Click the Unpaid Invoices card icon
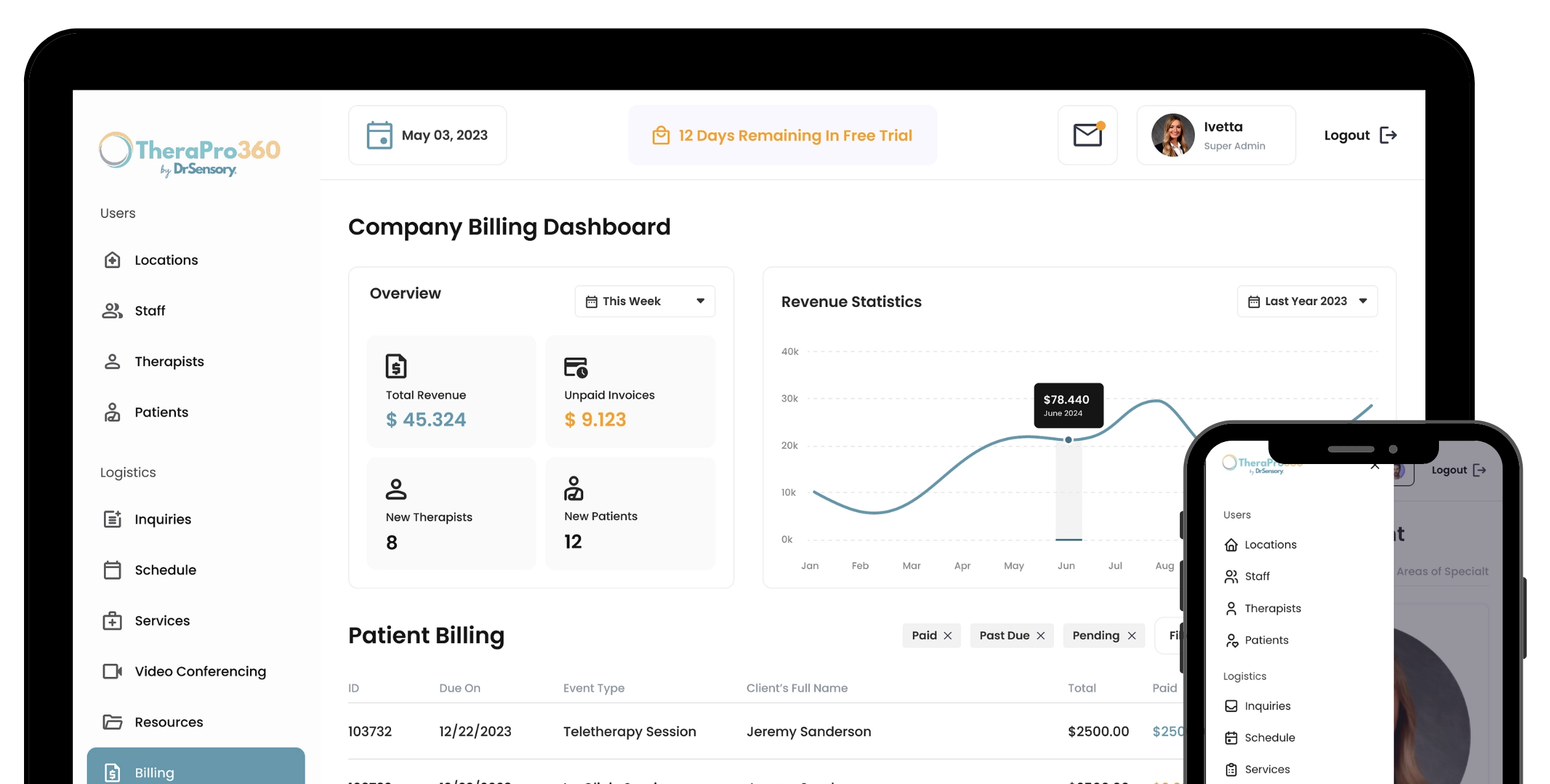 (576, 367)
